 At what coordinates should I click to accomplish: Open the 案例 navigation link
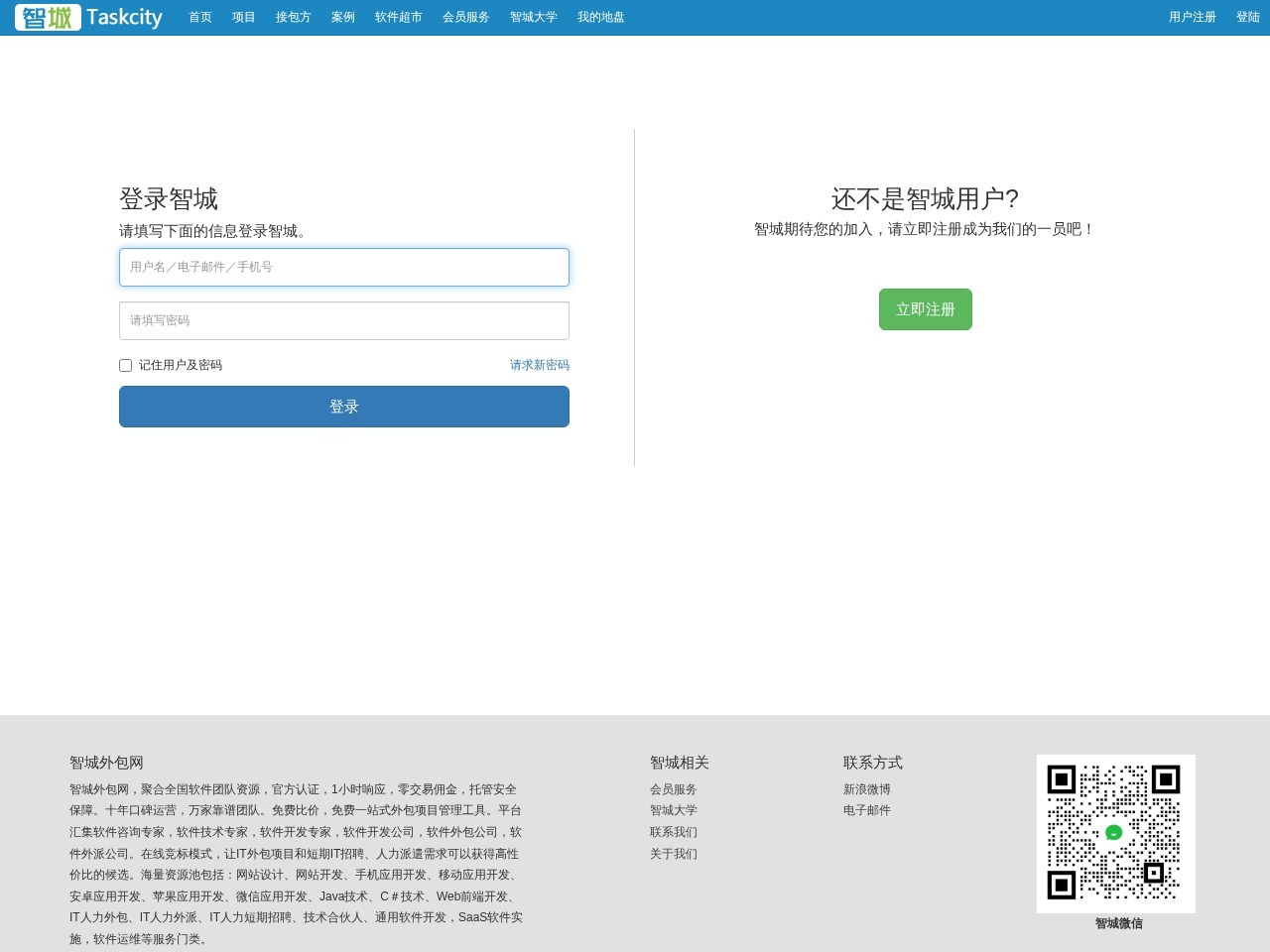[343, 17]
